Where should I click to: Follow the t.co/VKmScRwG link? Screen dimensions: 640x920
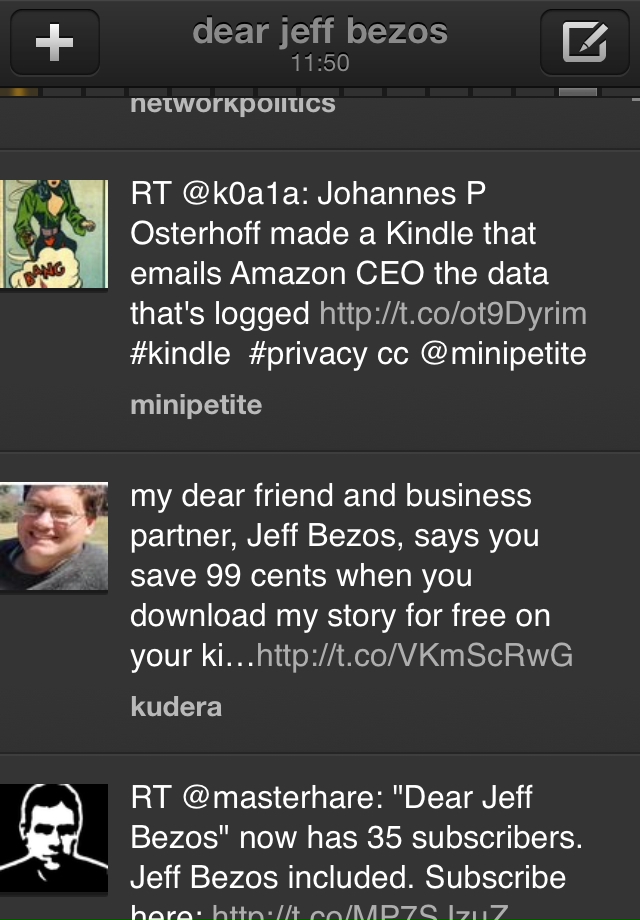415,656
